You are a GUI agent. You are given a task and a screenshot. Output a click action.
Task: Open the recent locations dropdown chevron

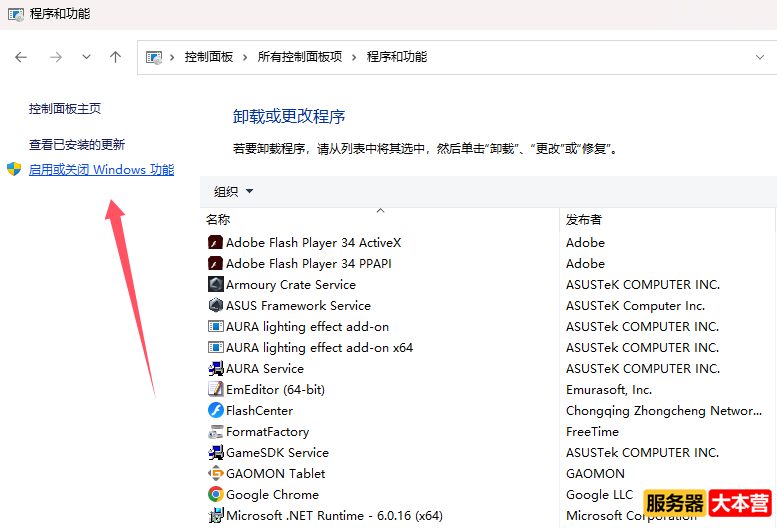tap(86, 57)
